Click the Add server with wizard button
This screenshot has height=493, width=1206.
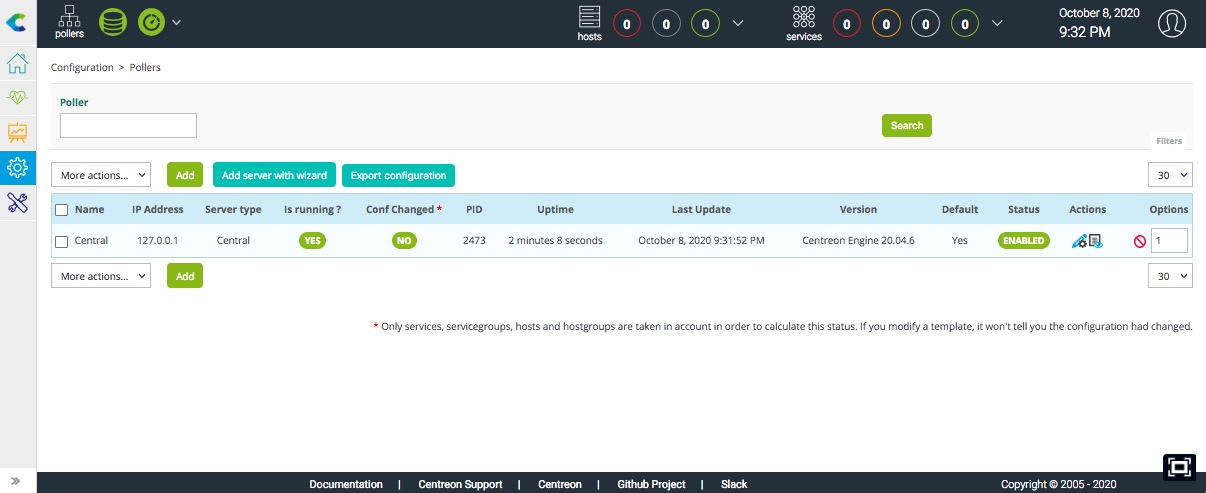274,175
